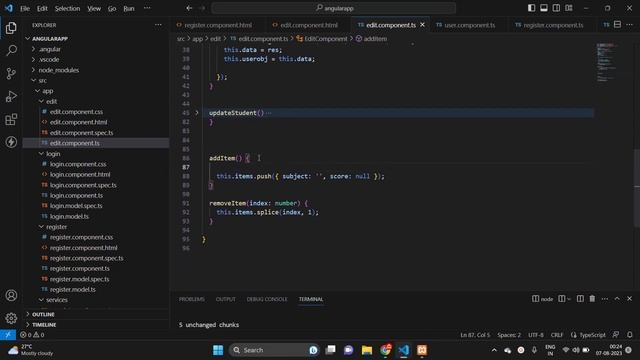Screen dimensions: 640x360
Task: Open the Run and Debug view
Action: coord(11,96)
